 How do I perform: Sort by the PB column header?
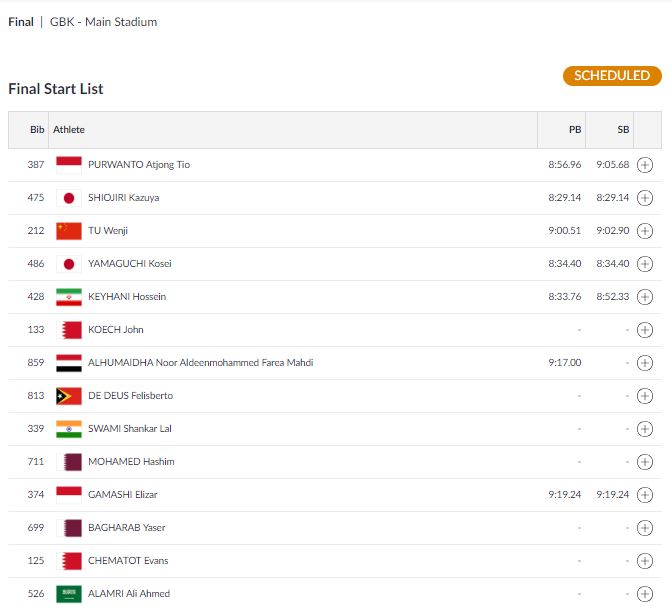click(x=575, y=130)
